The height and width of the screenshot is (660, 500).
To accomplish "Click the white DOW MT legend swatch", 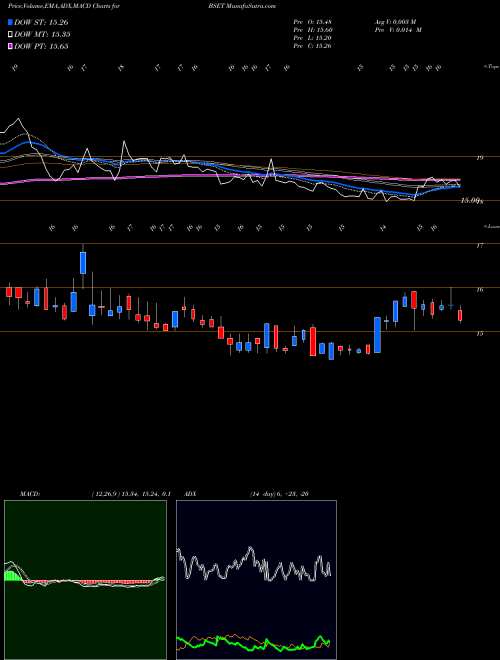I will (11, 35).
